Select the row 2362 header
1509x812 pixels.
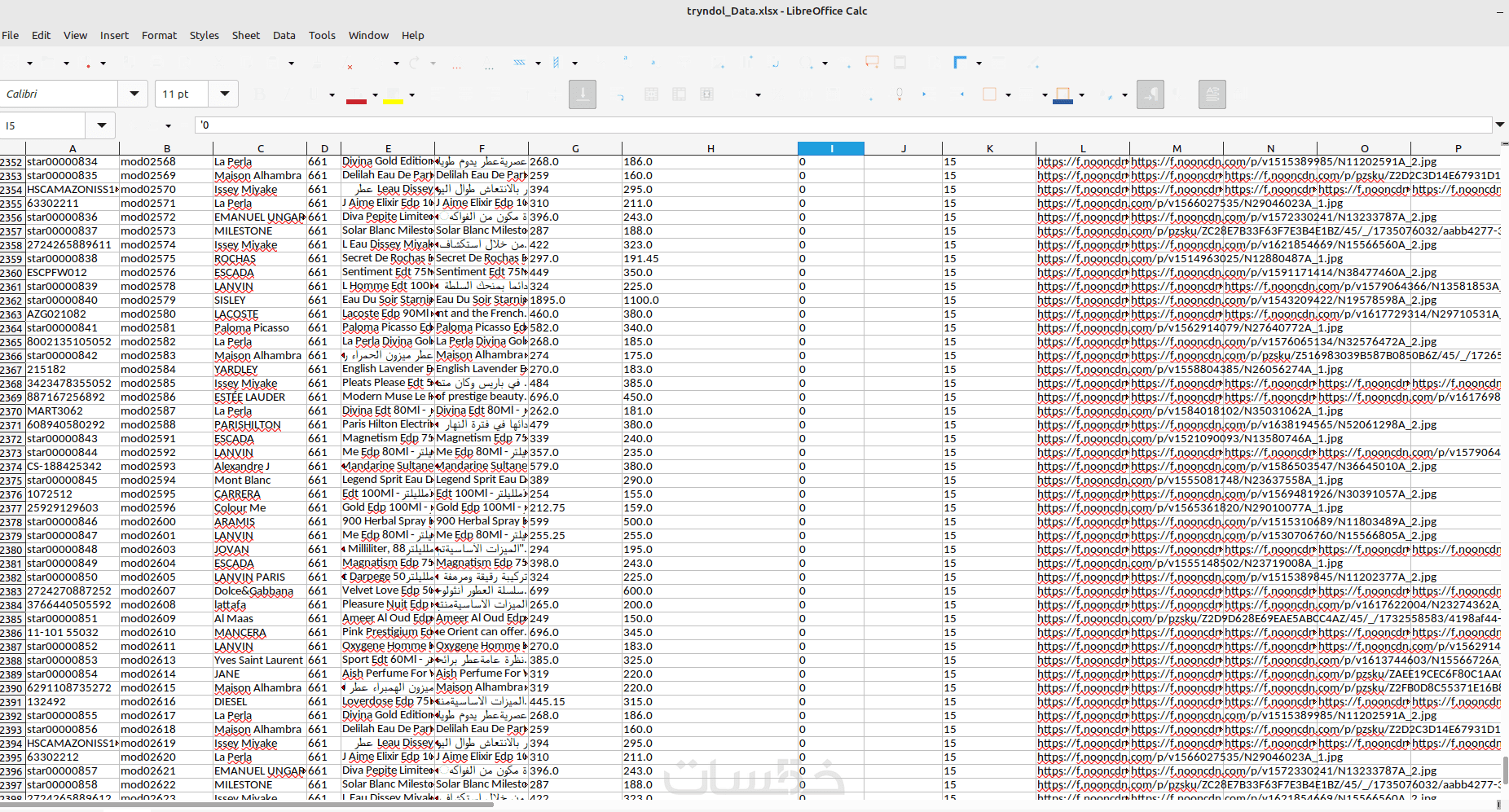12,301
